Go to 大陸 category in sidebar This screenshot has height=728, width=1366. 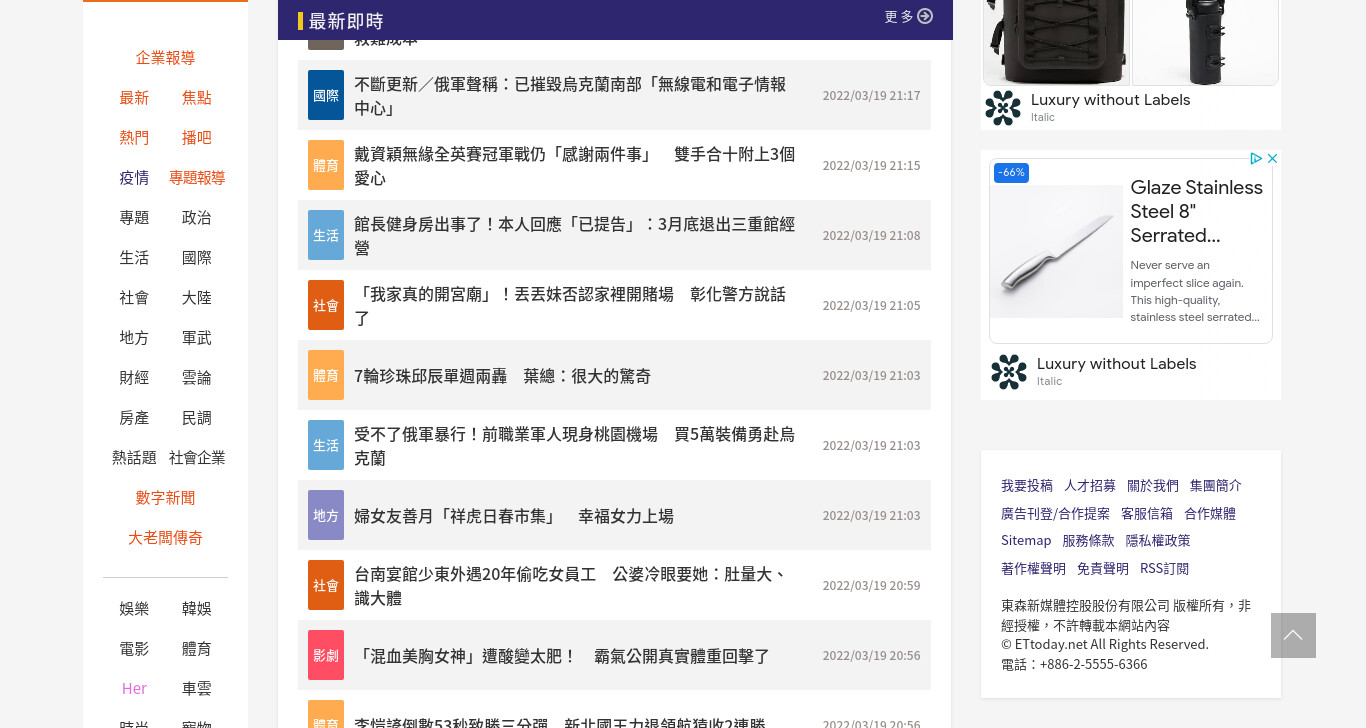(197, 298)
